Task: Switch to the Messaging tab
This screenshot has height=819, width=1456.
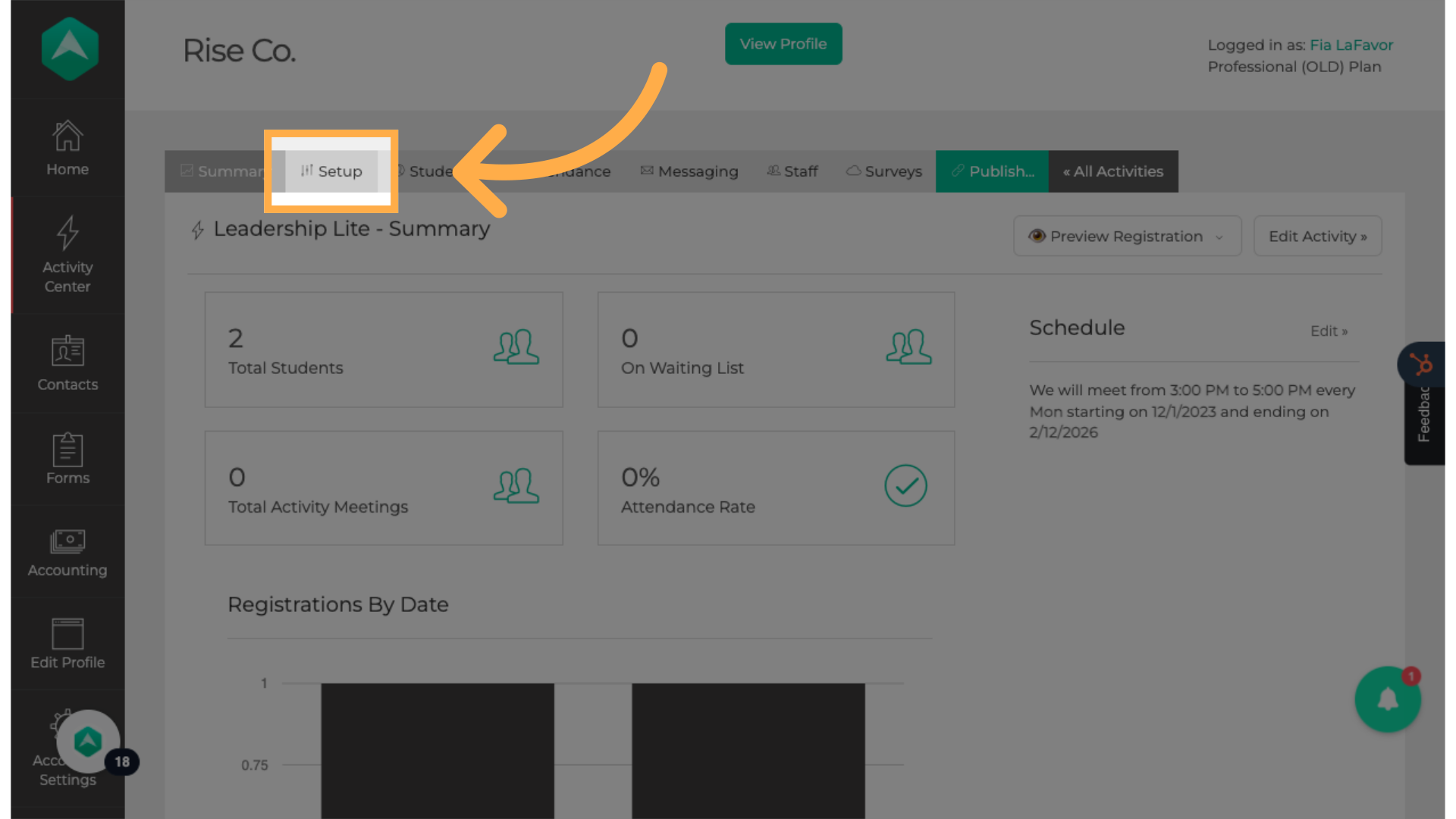Action: tap(689, 171)
